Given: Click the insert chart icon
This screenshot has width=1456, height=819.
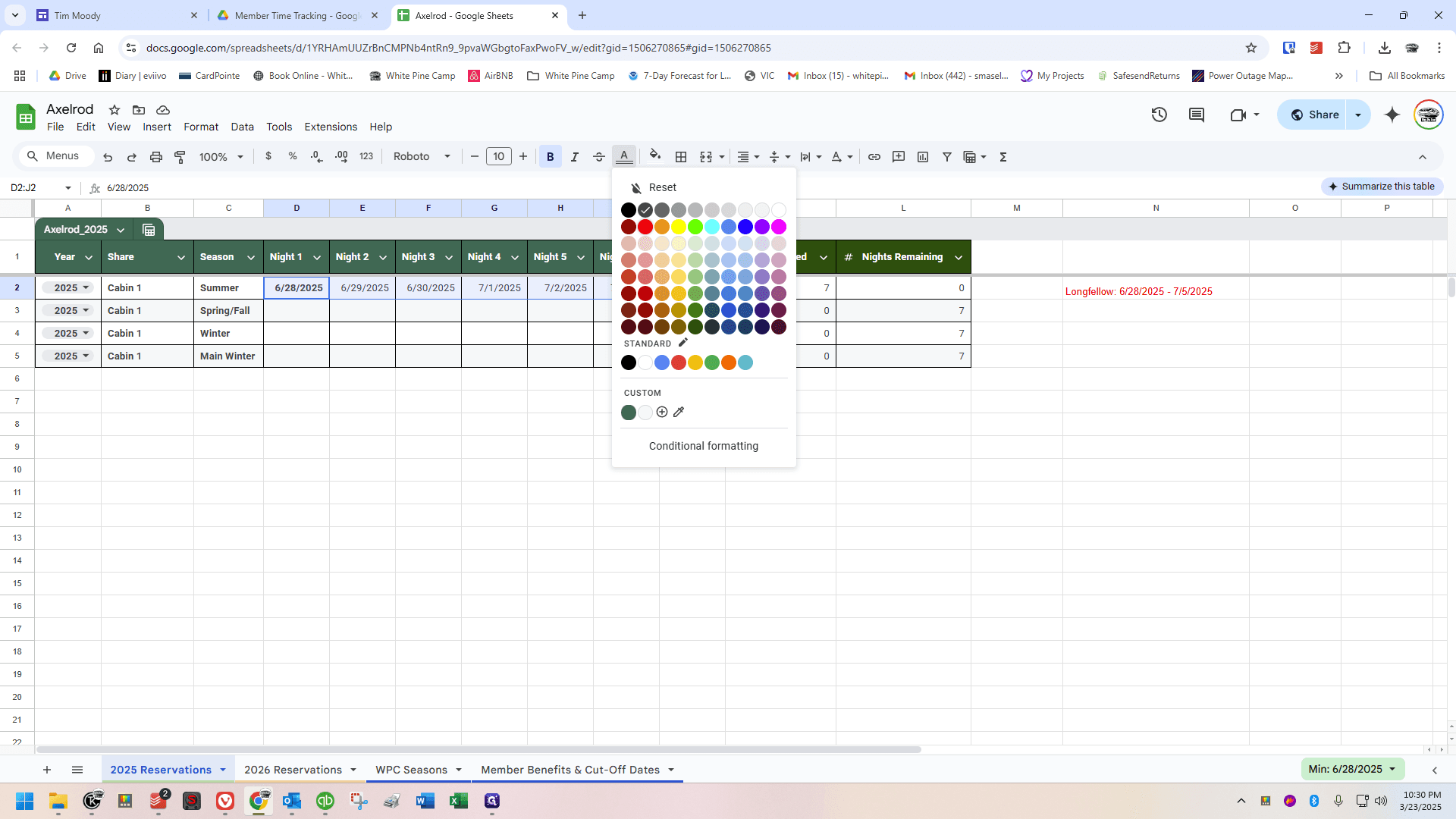Looking at the screenshot, I should pos(923,156).
